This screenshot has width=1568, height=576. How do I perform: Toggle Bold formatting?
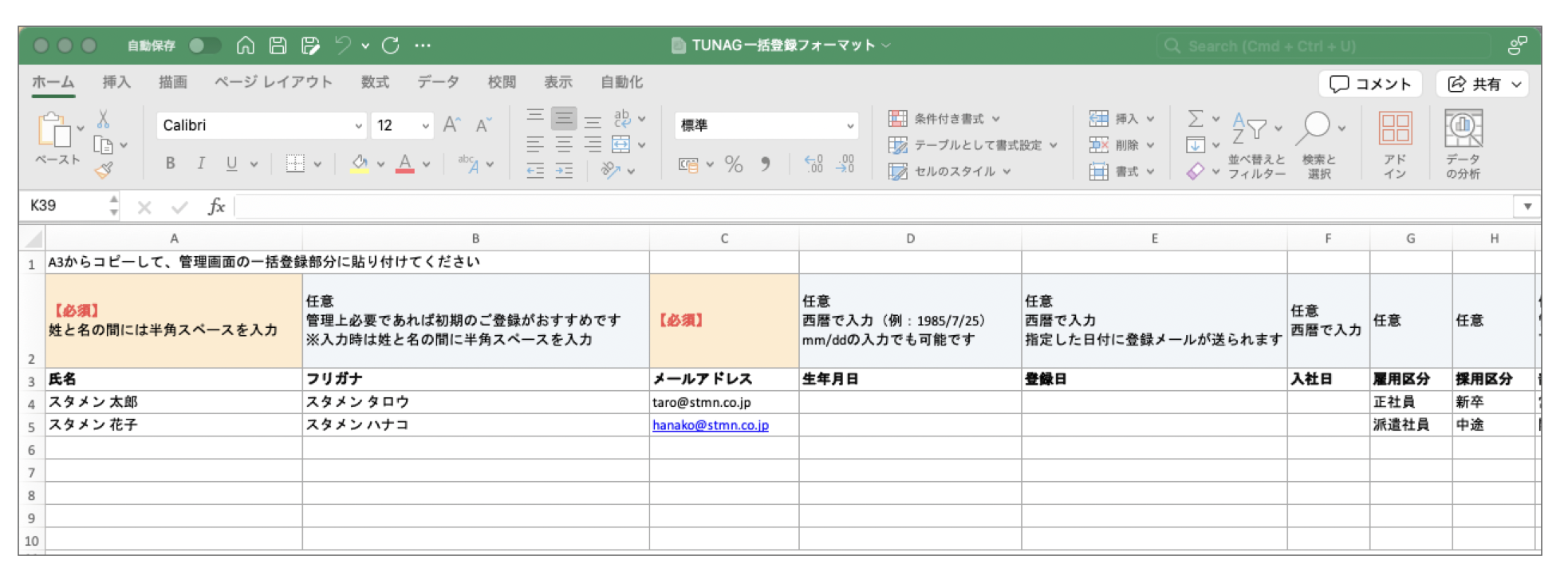[170, 164]
